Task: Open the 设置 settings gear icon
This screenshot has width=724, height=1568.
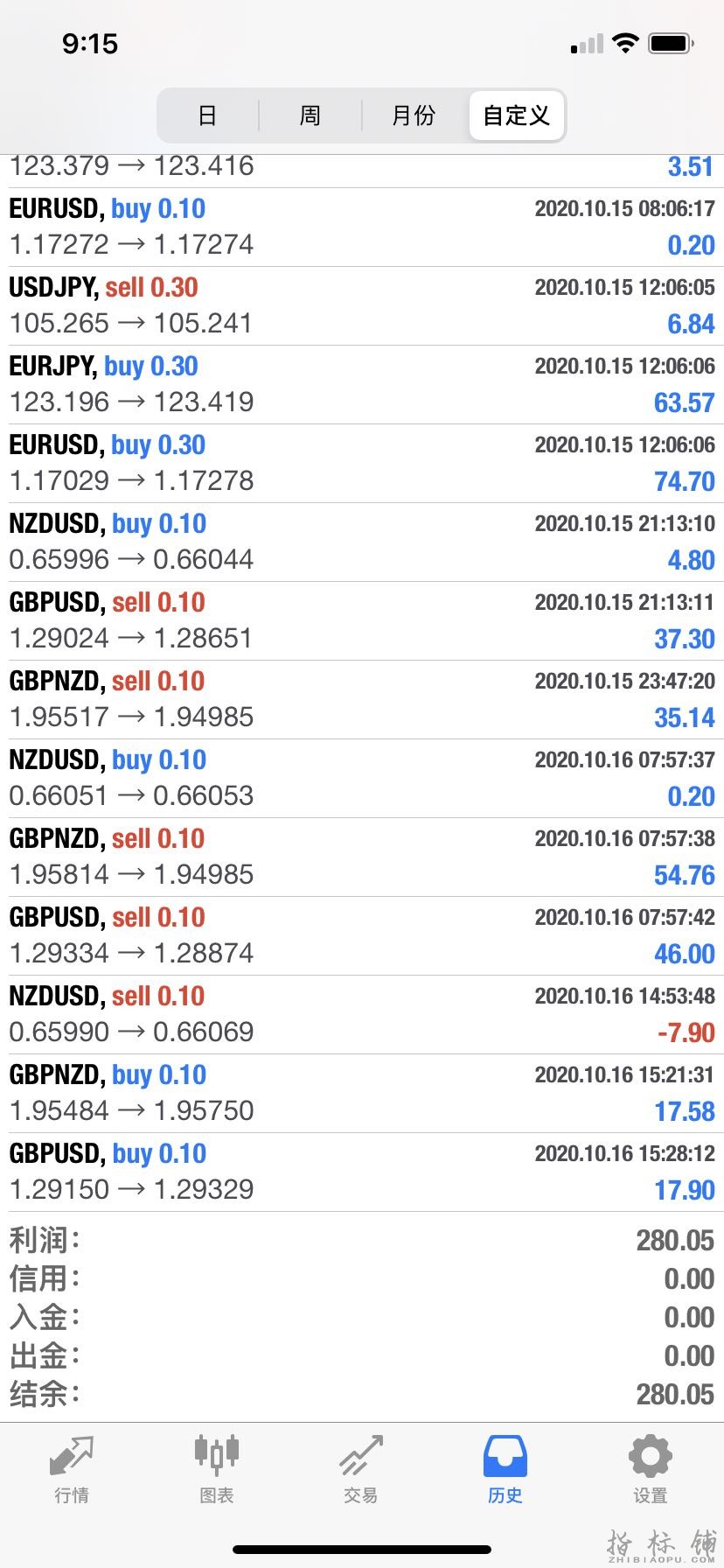Action: 650,1456
